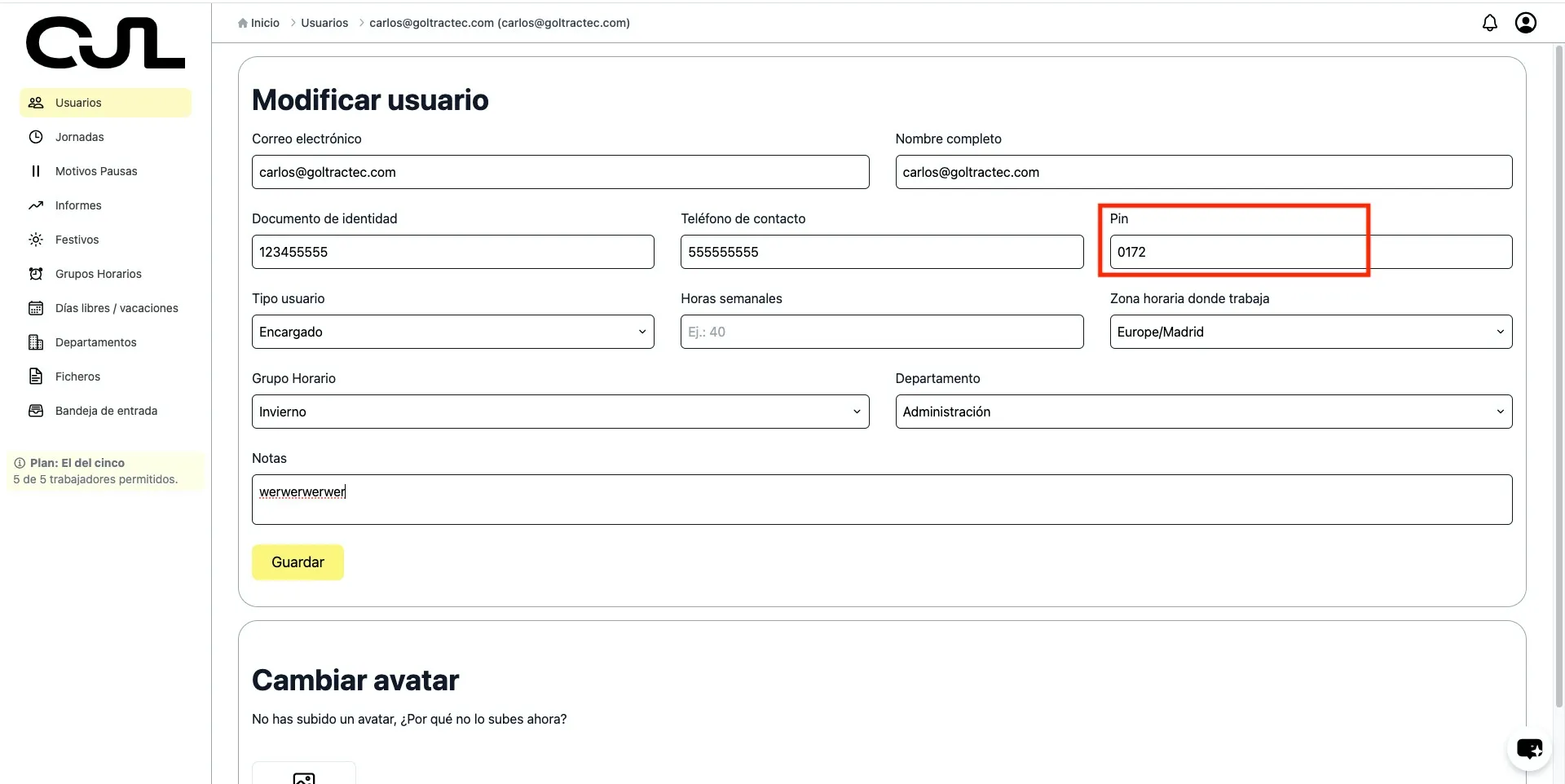Click the avatar upload image icon

(x=304, y=777)
